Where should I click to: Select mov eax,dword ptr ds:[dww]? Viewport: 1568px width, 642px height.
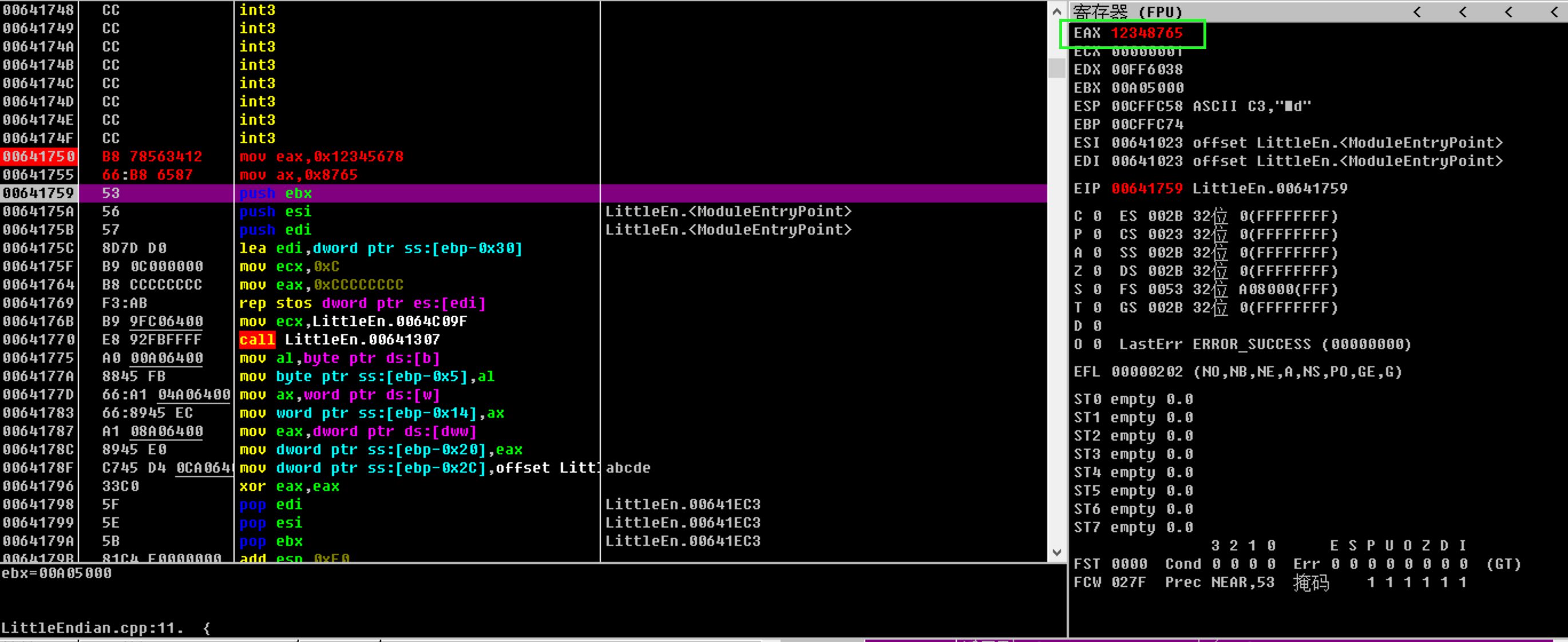[x=357, y=431]
